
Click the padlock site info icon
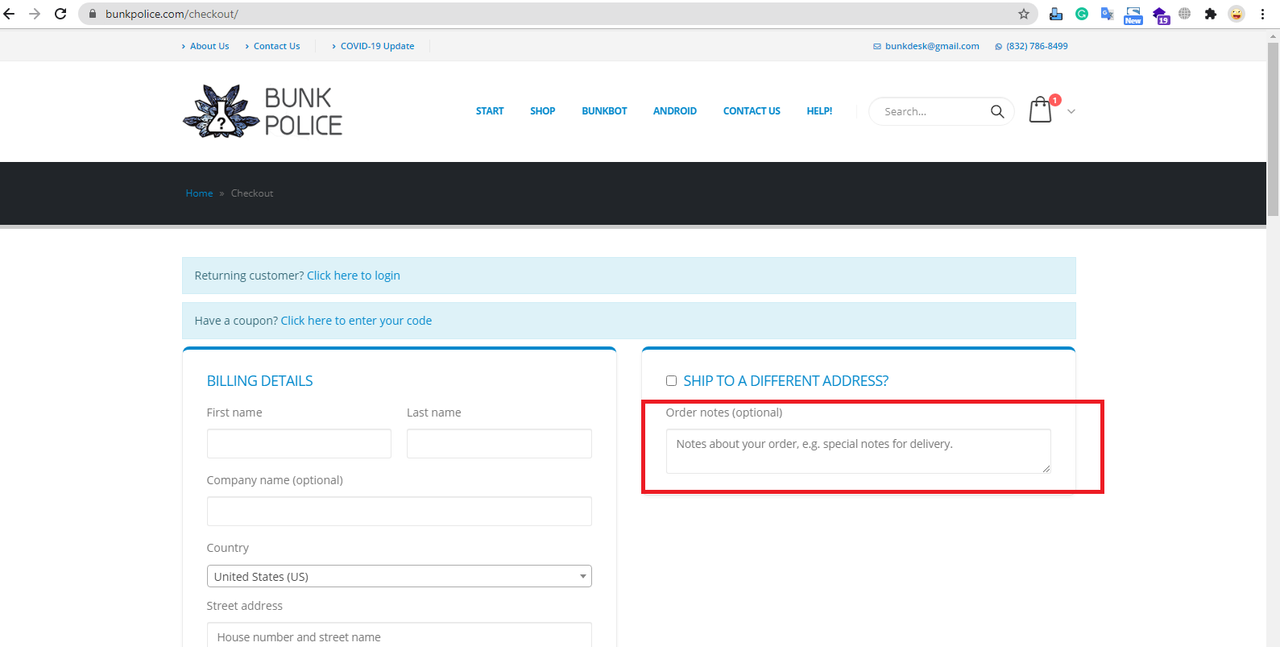coord(91,14)
